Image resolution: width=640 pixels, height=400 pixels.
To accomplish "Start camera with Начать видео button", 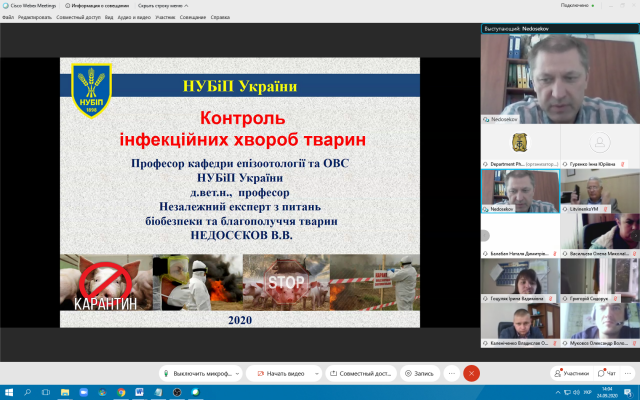I will 281,373.
